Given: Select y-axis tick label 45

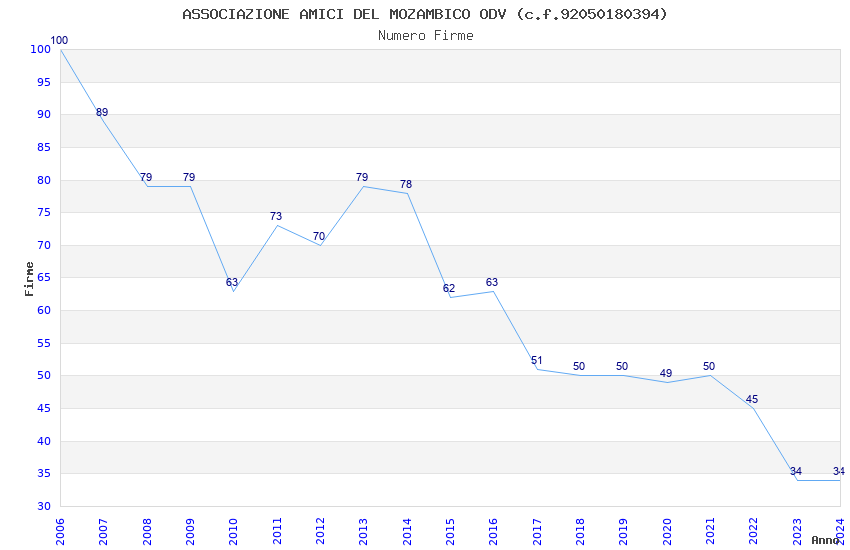Looking at the screenshot, I should click(x=44, y=409).
